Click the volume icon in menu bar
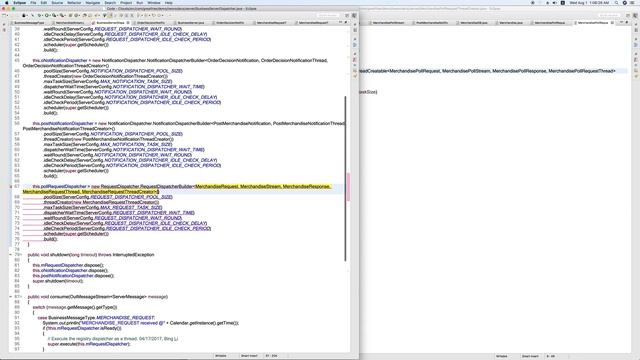The height and width of the screenshot is (360, 640). (555, 2)
